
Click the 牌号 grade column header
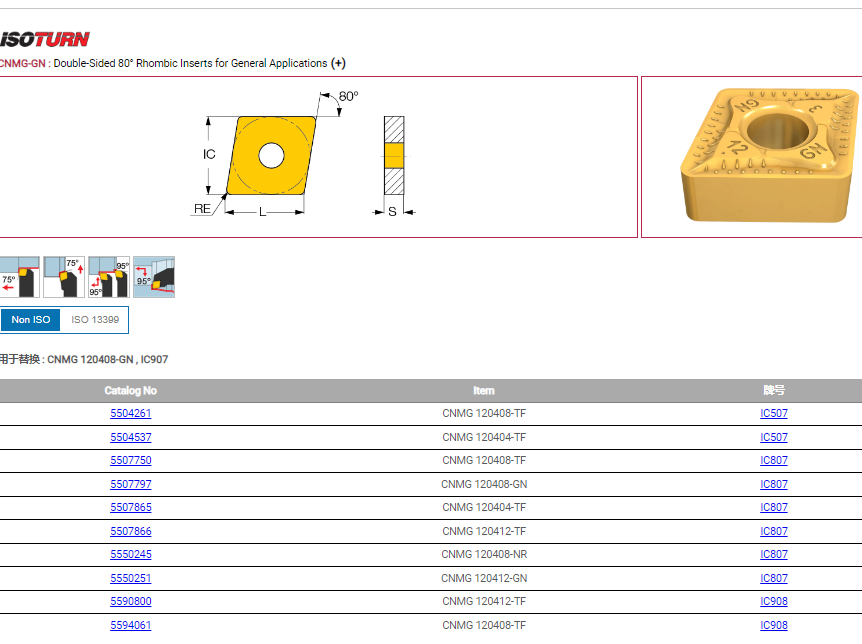point(774,391)
